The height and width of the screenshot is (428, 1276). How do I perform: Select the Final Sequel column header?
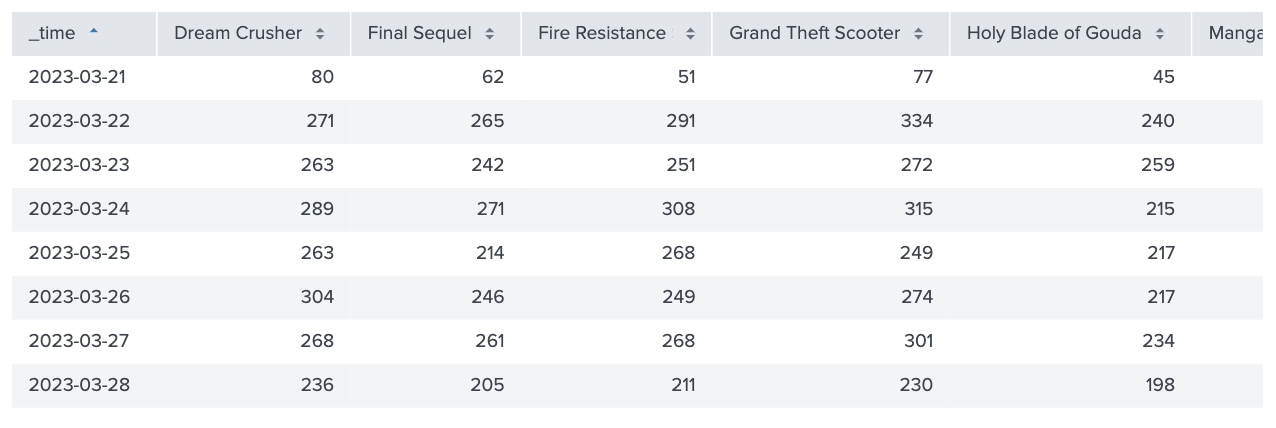pyautogui.click(x=436, y=34)
